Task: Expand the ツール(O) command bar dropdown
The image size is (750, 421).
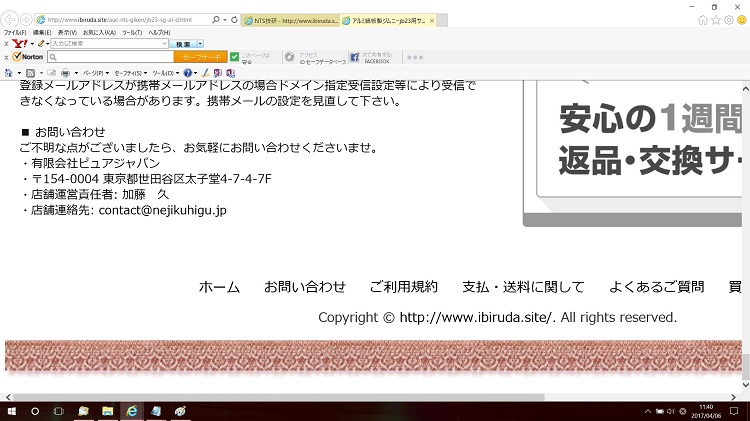Action: coord(165,73)
